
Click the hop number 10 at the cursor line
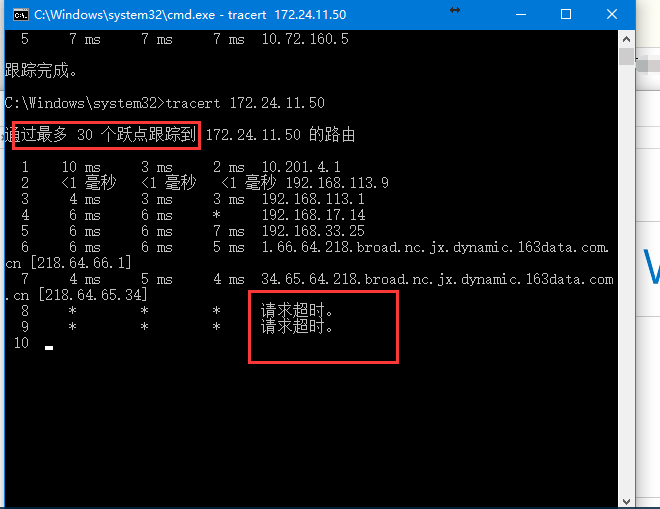[x=21, y=343]
